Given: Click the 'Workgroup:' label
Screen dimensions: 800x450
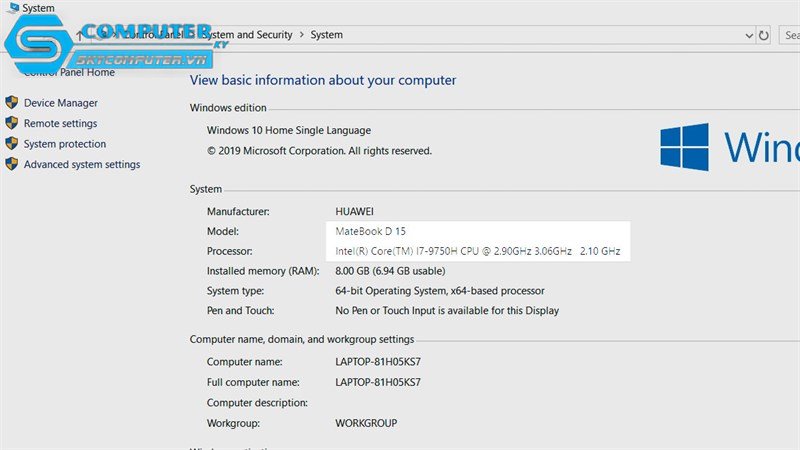Looking at the screenshot, I should point(233,423).
